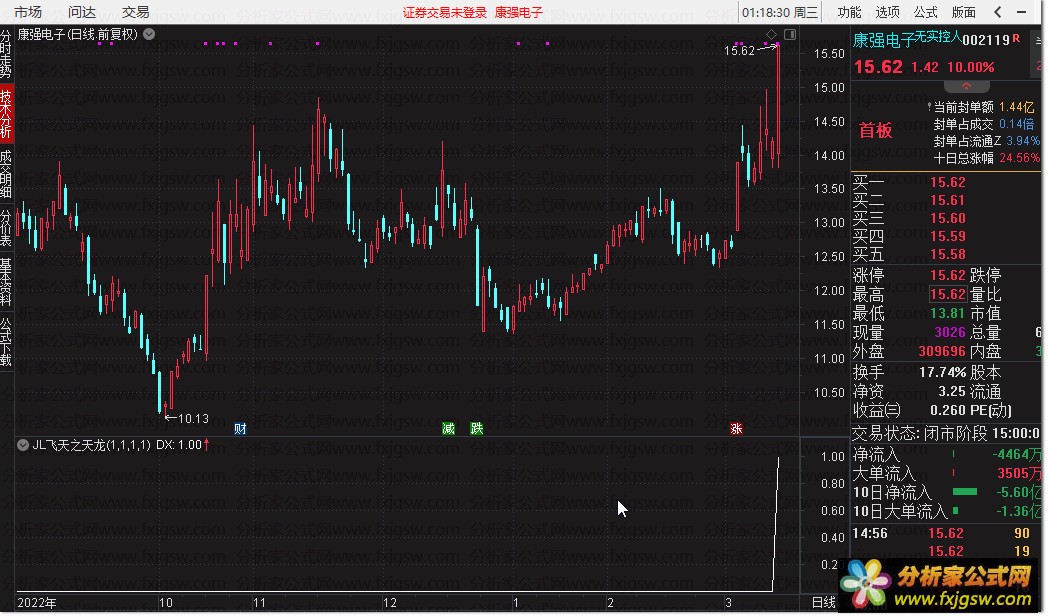Viewport: 1048px width, 616px height.
Task: Click the 换手 value 17.74%
Action: coord(942,372)
